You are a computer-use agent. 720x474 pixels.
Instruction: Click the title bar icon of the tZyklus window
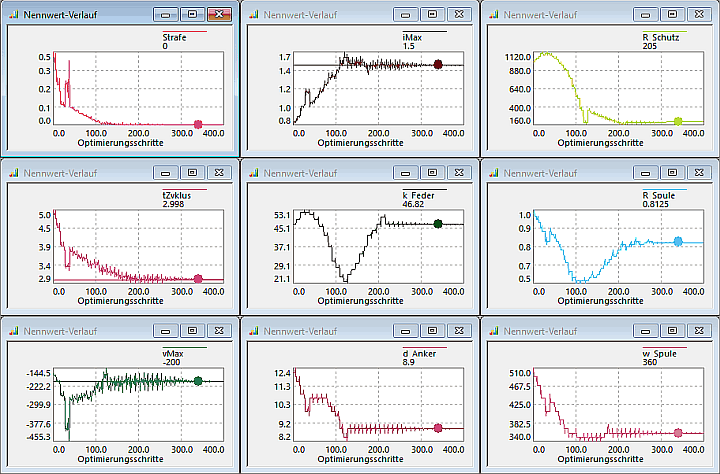click(x=13, y=172)
